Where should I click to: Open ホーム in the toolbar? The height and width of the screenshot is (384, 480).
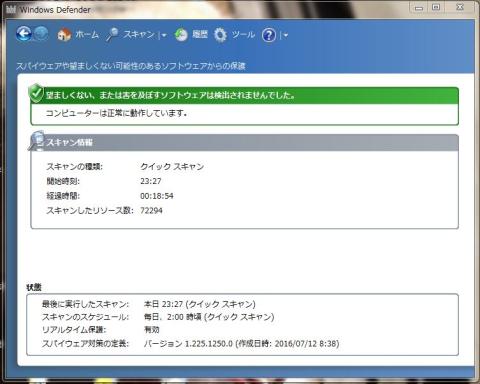point(87,34)
